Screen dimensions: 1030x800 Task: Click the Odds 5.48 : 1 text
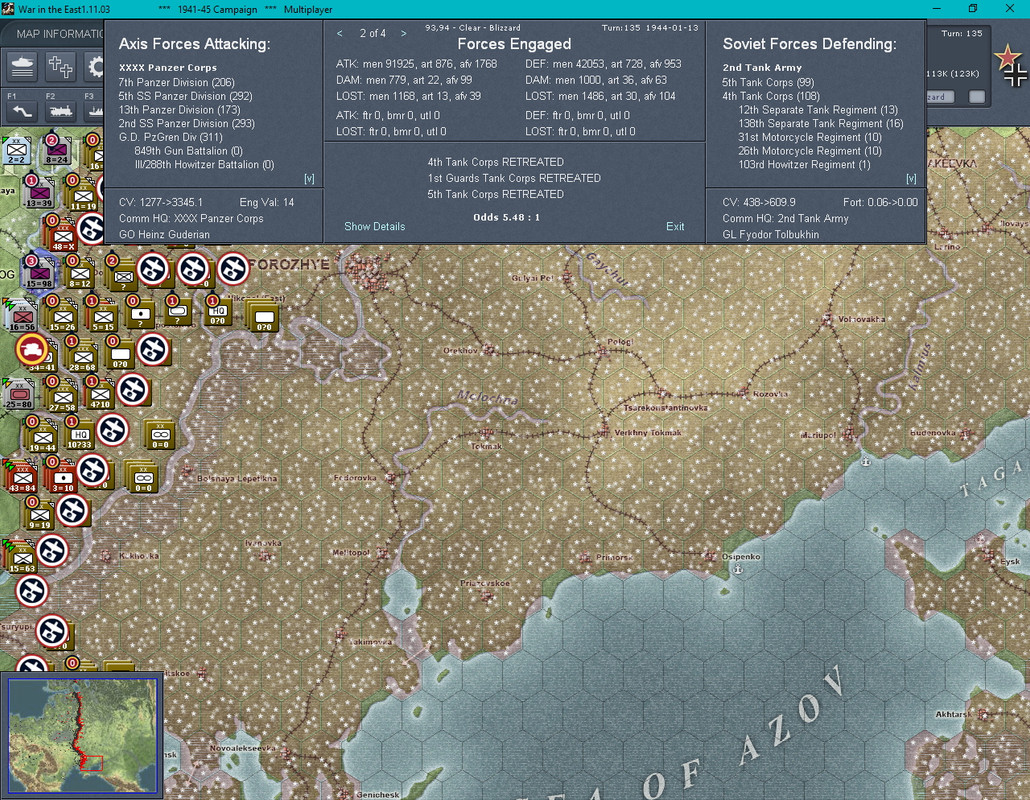tap(506, 217)
